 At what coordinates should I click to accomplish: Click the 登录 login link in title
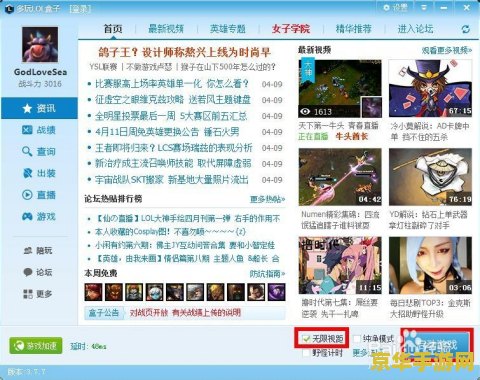pyautogui.click(x=80, y=8)
